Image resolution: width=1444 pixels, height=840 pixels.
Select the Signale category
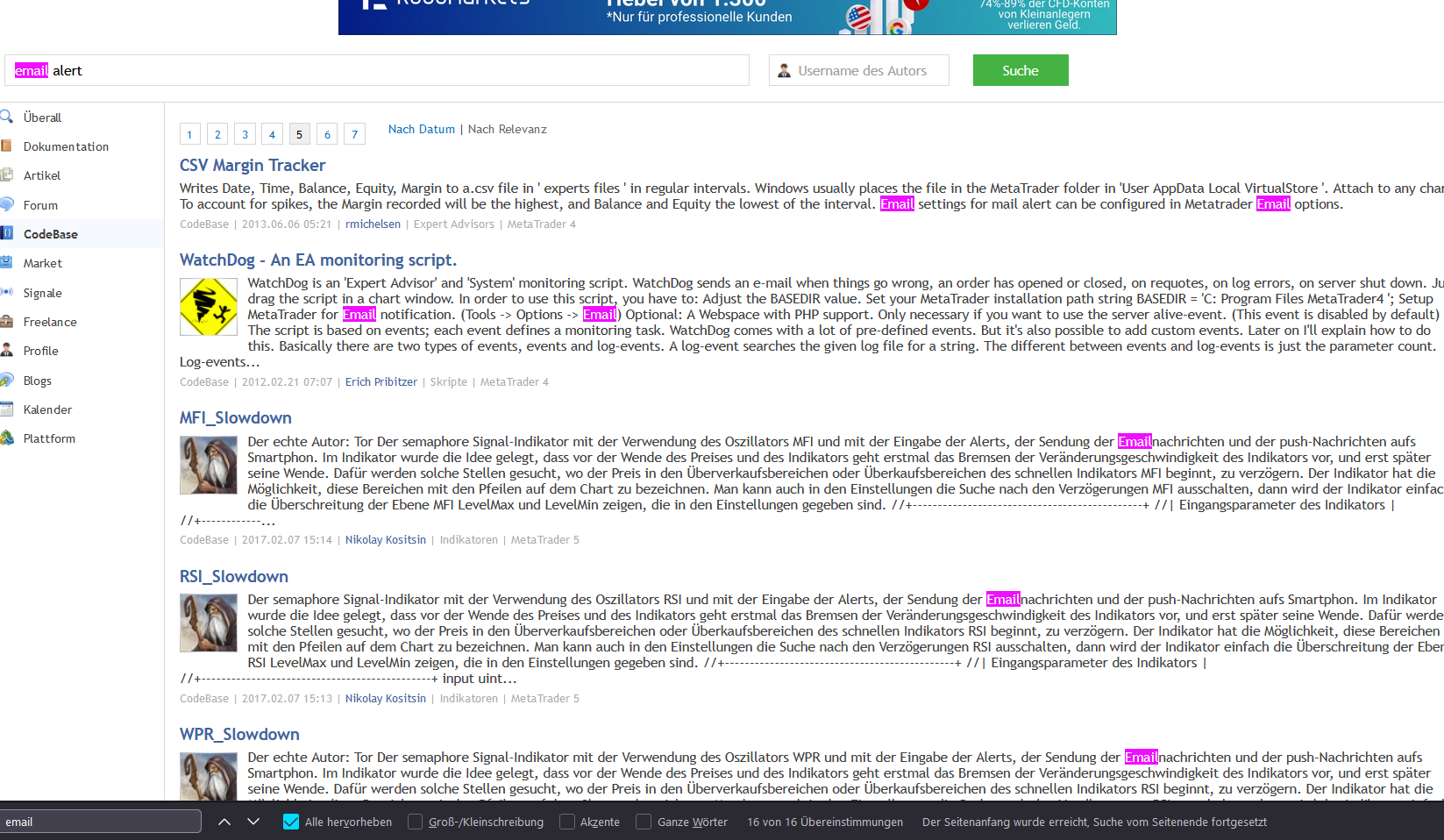pyautogui.click(x=42, y=293)
